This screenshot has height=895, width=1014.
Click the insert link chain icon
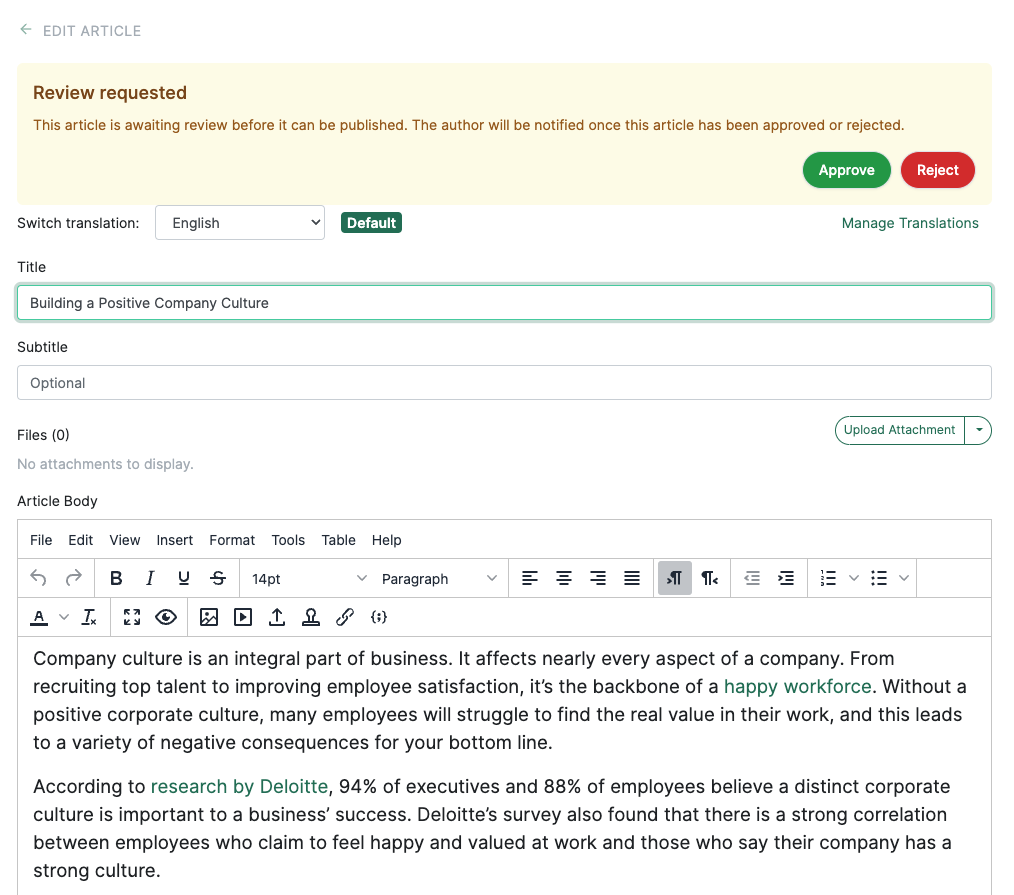[x=345, y=617]
